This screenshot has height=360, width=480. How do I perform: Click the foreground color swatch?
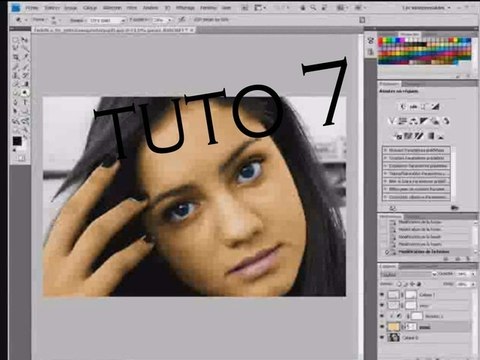(x=17, y=141)
